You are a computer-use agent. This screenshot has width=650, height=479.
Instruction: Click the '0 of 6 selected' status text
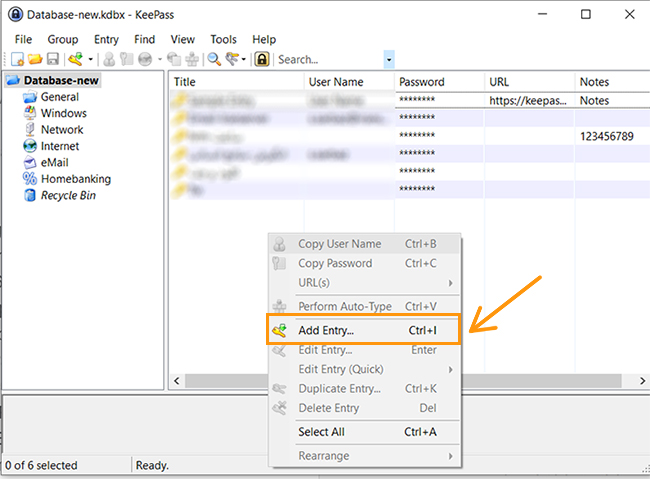(x=41, y=465)
